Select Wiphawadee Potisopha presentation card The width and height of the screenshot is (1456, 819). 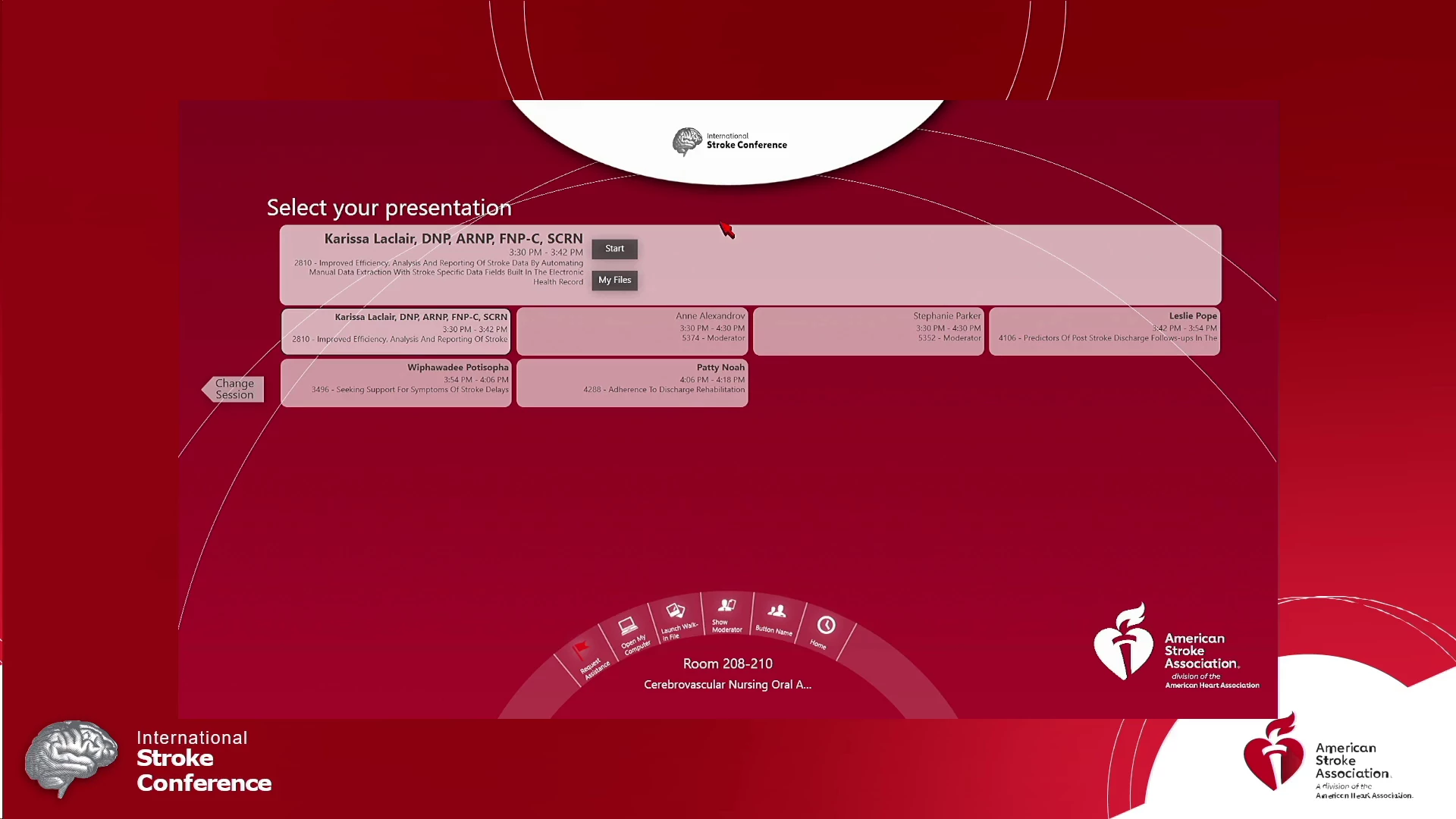pyautogui.click(x=396, y=383)
